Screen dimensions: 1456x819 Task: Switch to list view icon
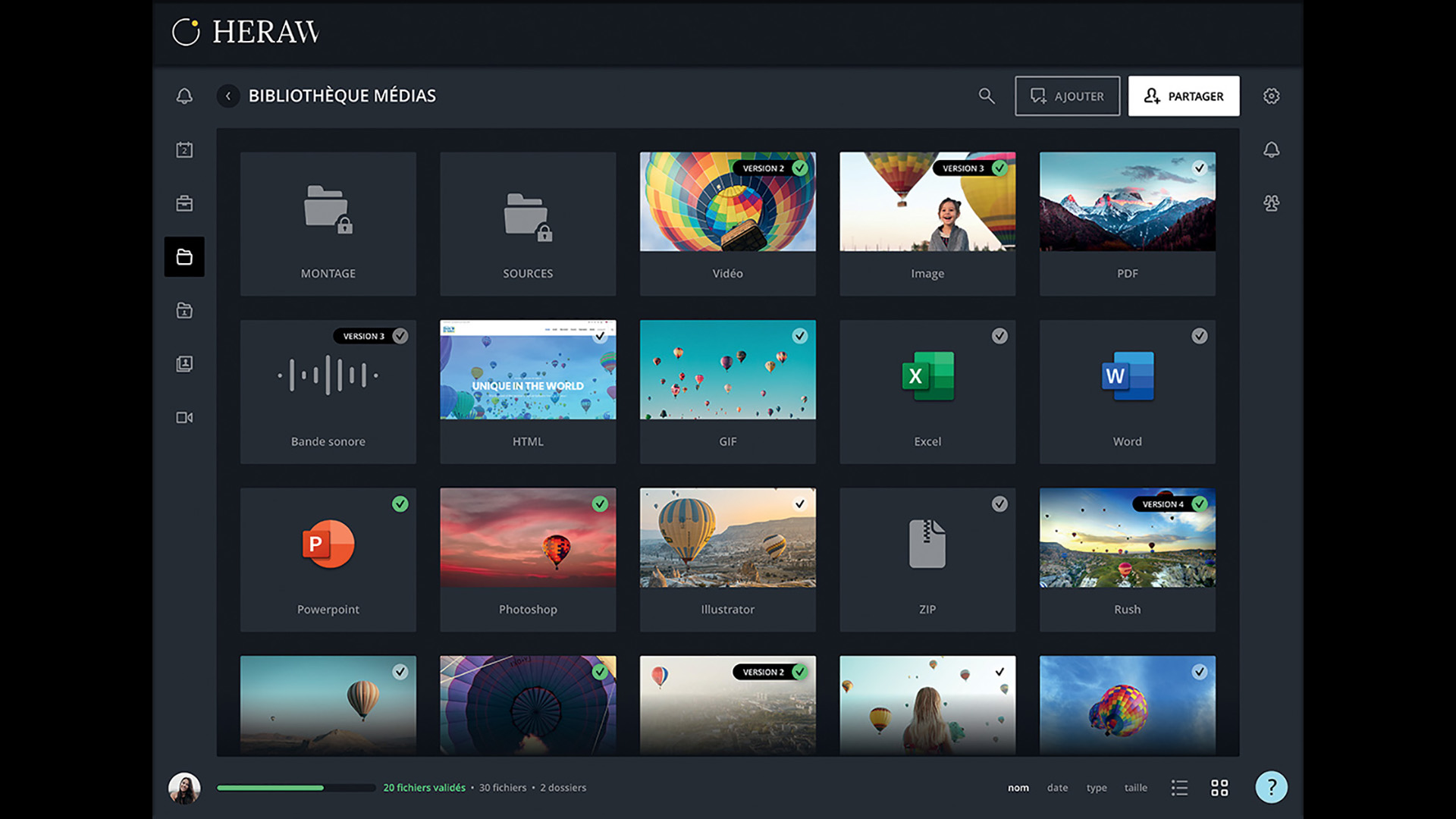point(1179,788)
